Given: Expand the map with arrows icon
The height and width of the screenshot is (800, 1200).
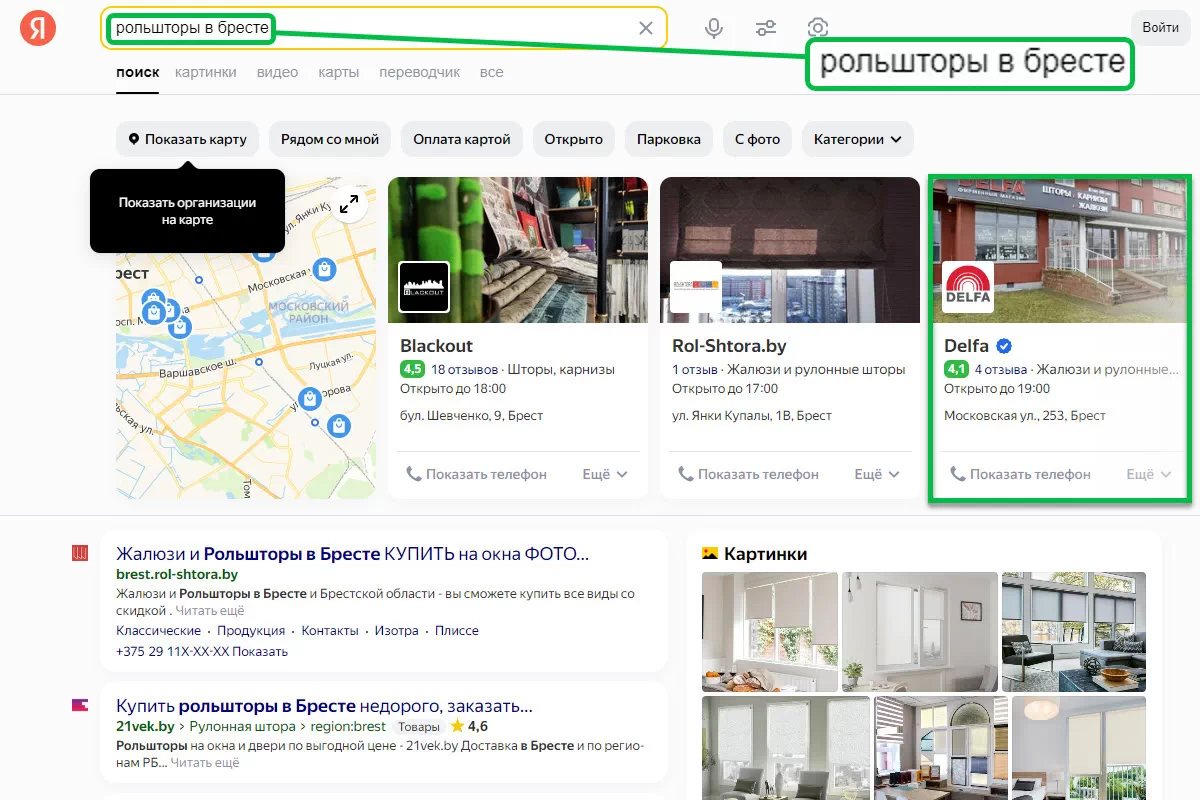Looking at the screenshot, I should (x=349, y=204).
